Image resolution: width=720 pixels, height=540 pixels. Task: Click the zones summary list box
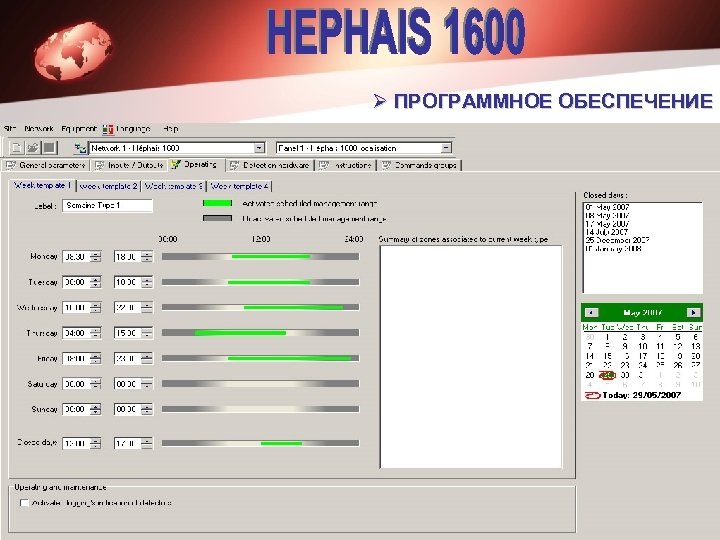pyautogui.click(x=471, y=357)
